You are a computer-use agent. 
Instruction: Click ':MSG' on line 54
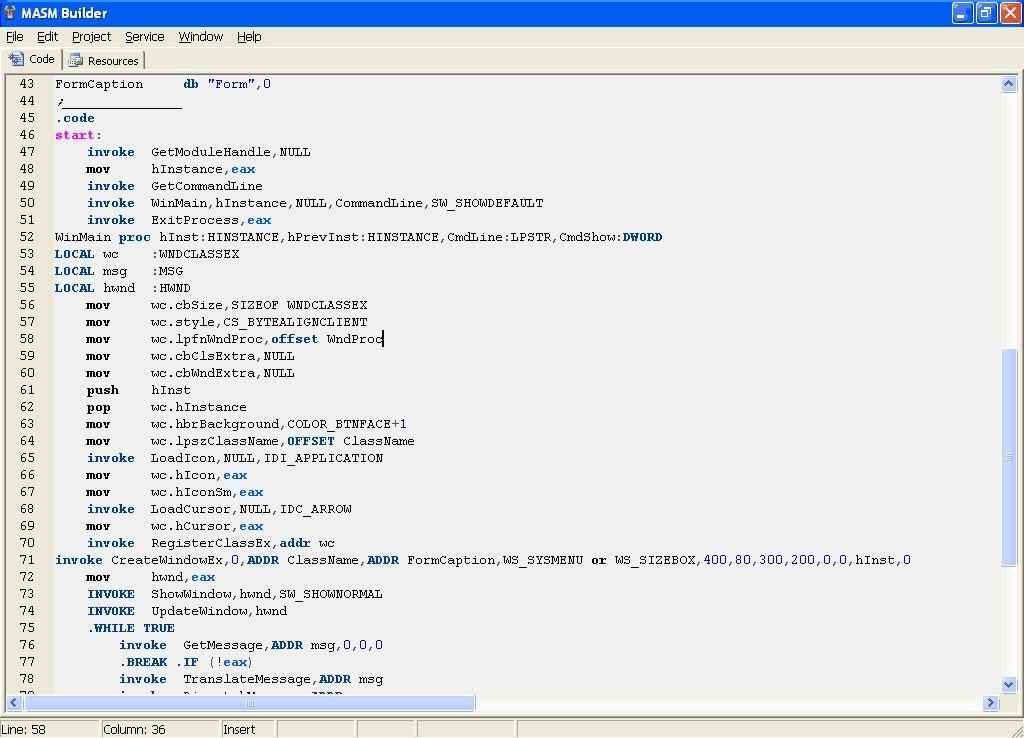[x=167, y=271]
